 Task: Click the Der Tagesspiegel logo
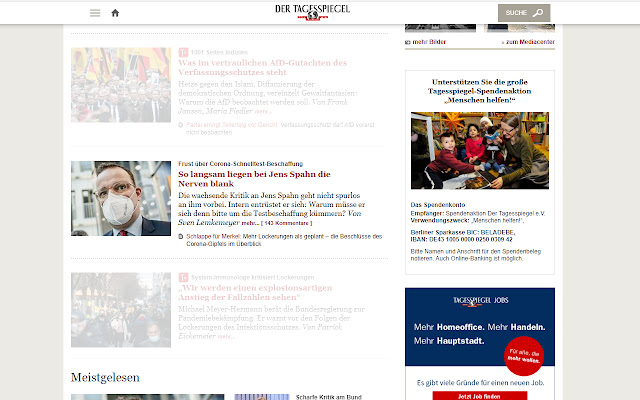click(312, 13)
